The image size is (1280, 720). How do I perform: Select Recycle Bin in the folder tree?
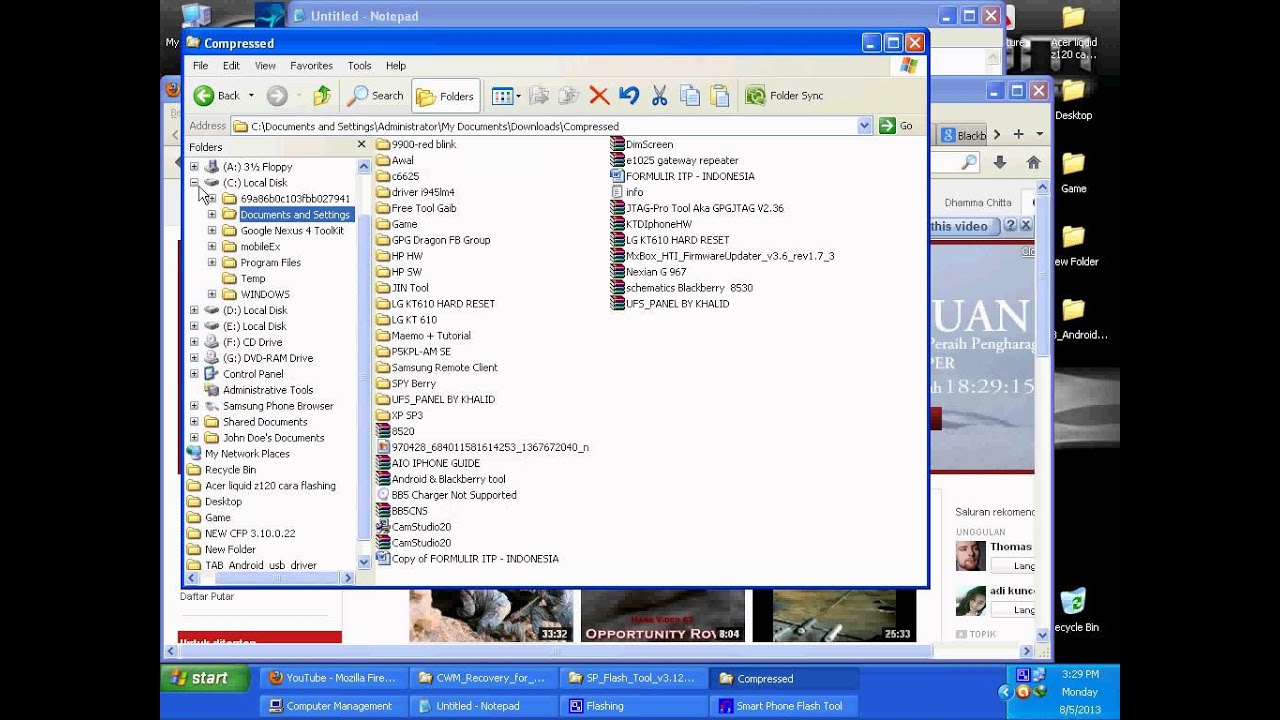pos(230,470)
